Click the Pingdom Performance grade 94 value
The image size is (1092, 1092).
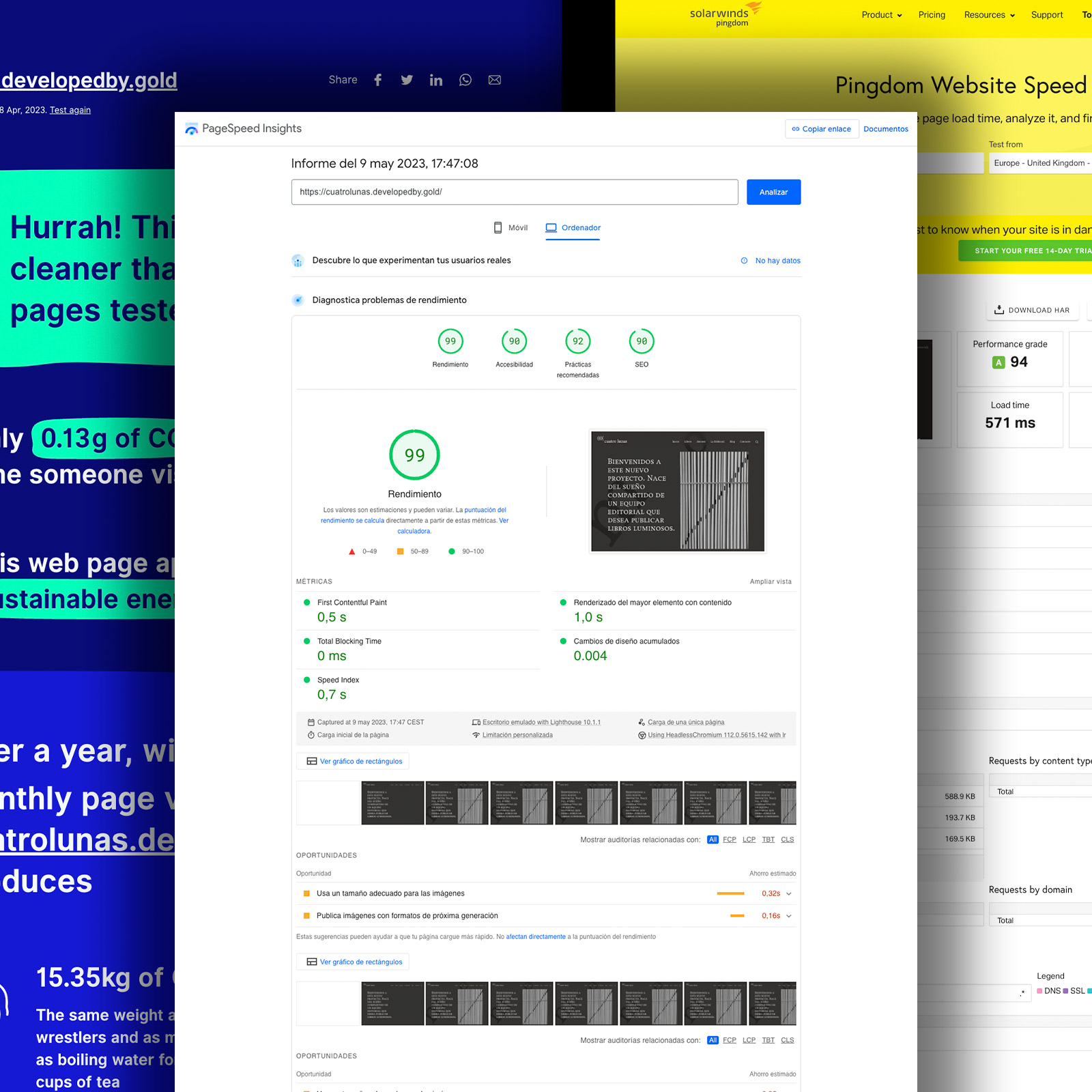(x=1019, y=362)
